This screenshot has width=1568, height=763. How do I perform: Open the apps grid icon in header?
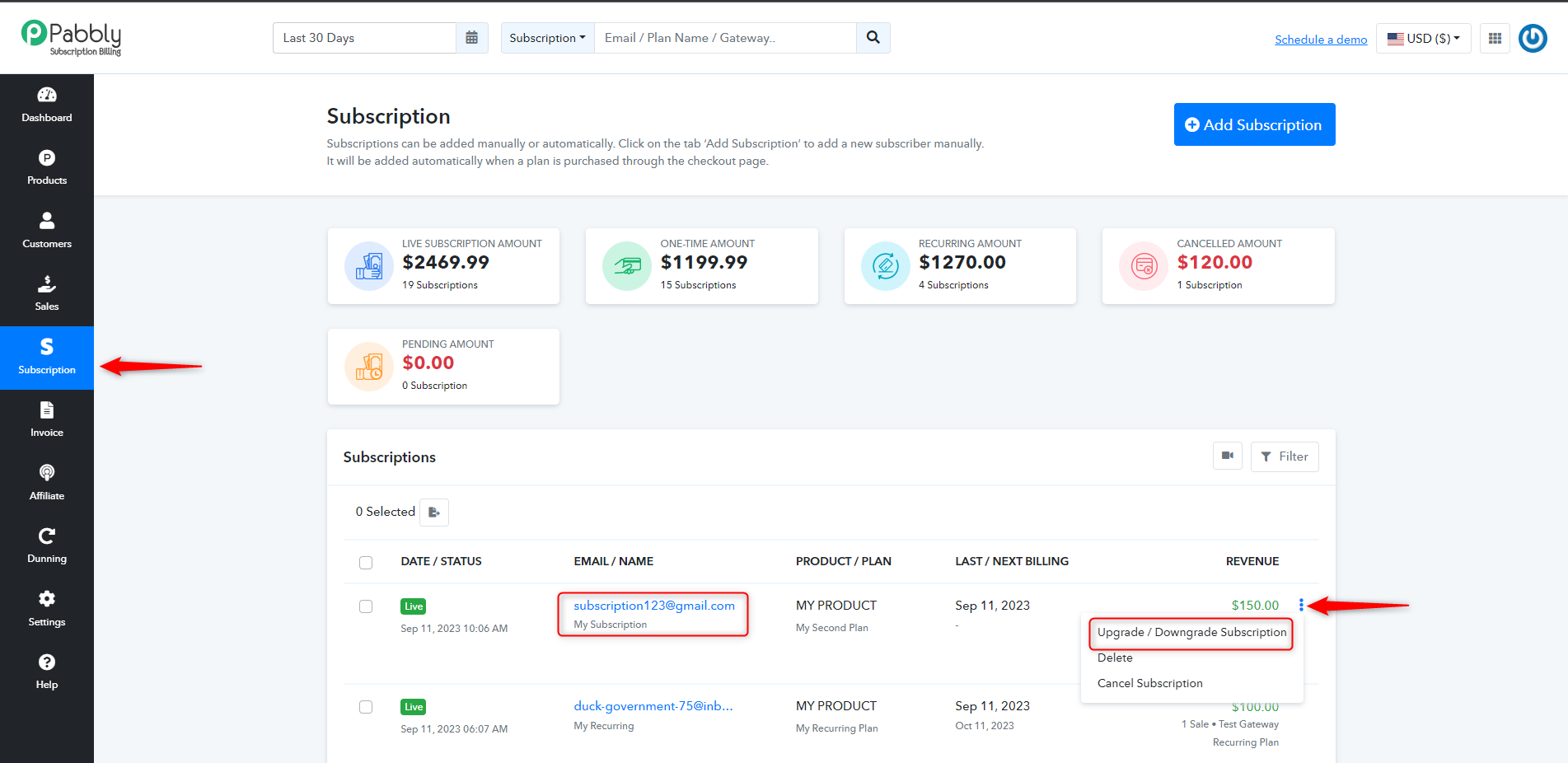(x=1495, y=38)
